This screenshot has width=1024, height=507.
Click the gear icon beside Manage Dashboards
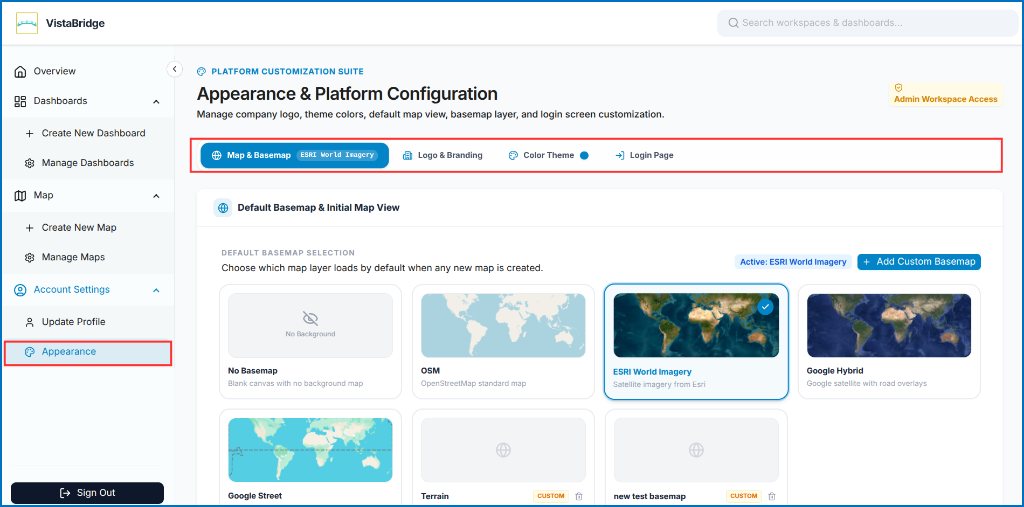click(x=29, y=163)
